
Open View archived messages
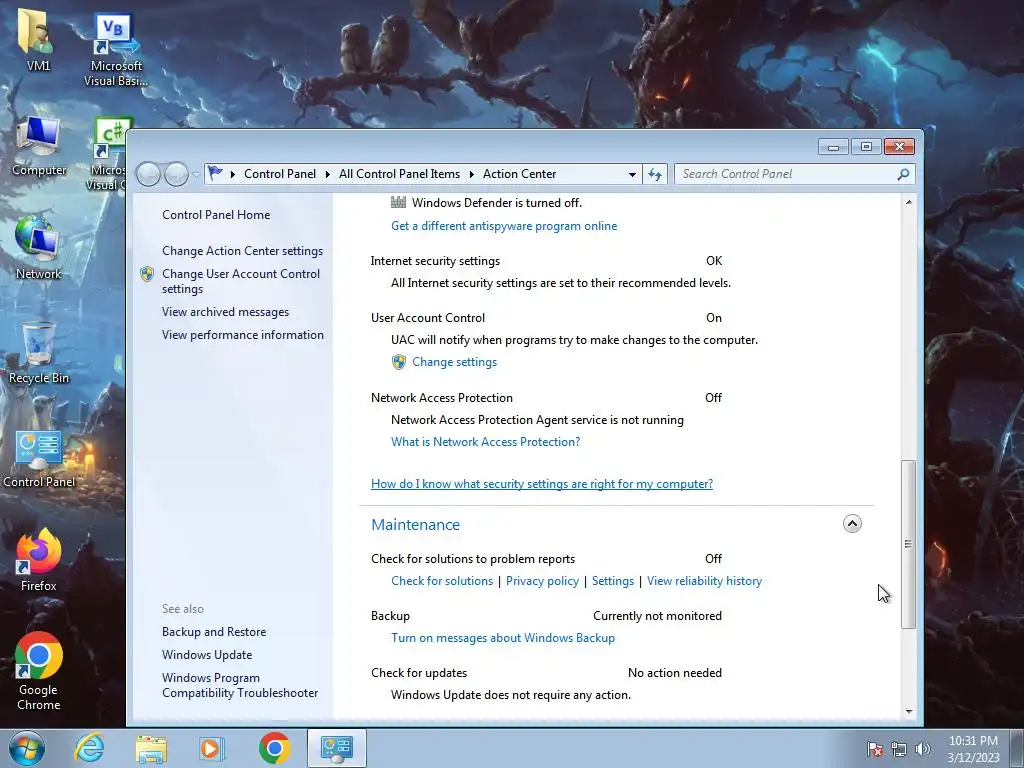pos(225,312)
